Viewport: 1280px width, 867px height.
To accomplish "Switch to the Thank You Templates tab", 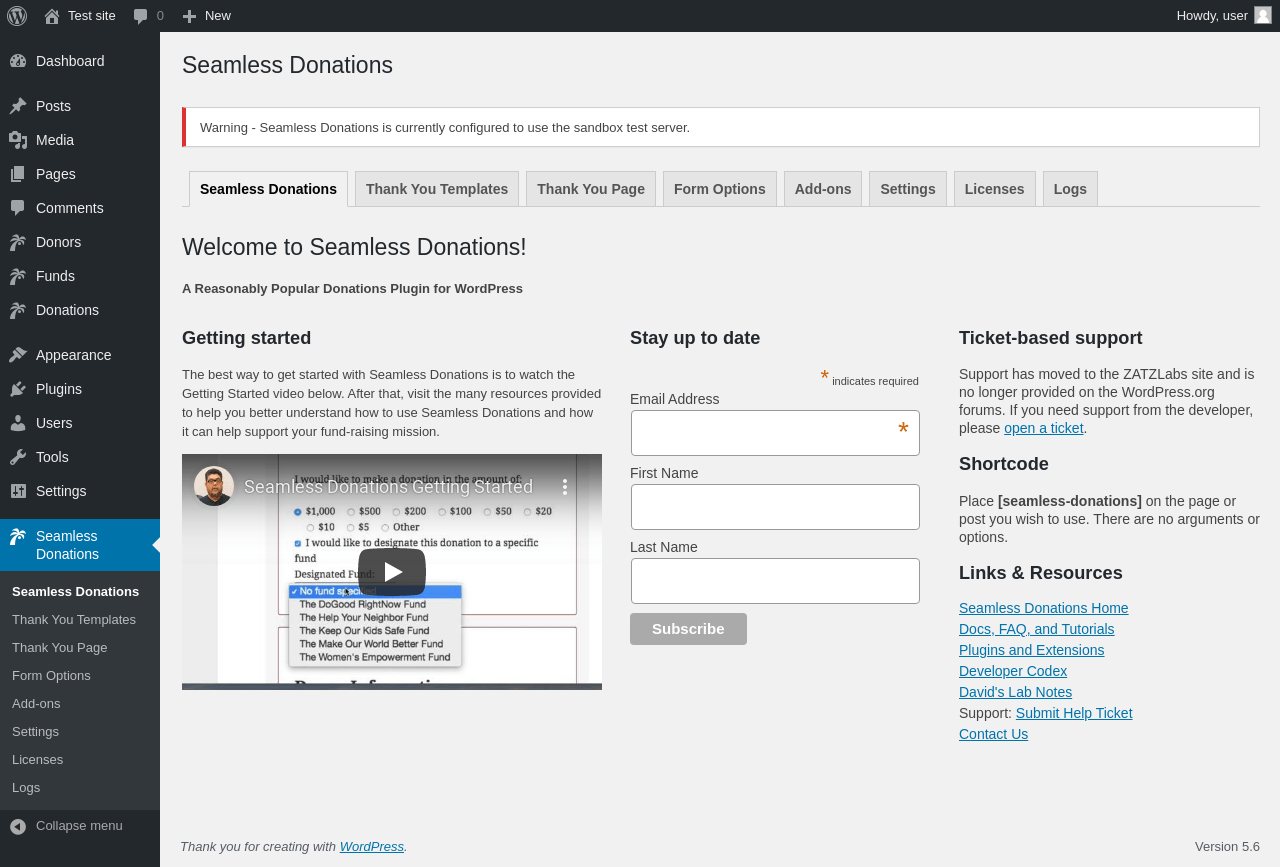I will 437,189.
